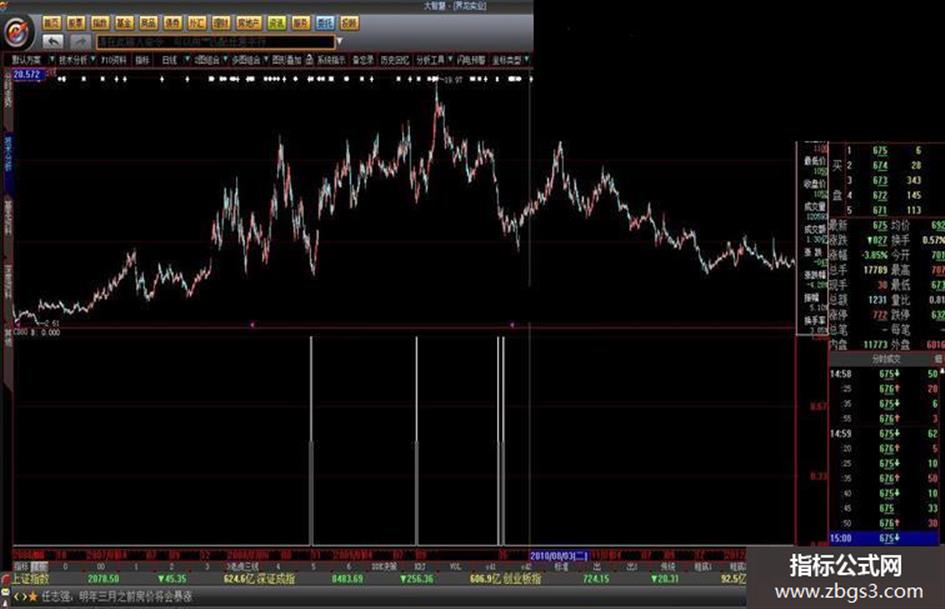Expand the 2图组合 dropdown arrow

225,59
